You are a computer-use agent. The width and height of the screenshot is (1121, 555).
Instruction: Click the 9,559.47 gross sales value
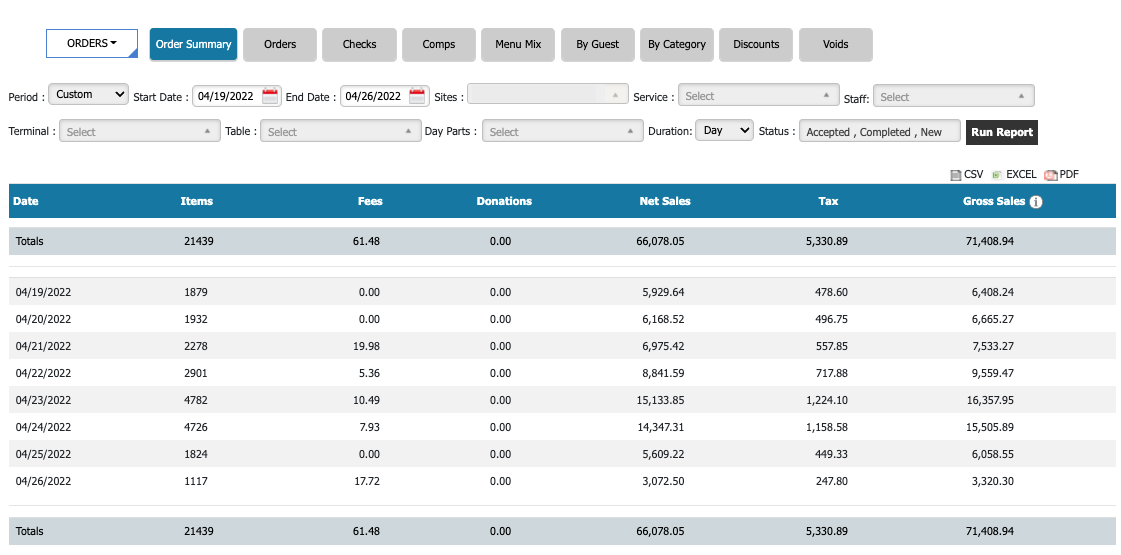[x=992, y=373]
